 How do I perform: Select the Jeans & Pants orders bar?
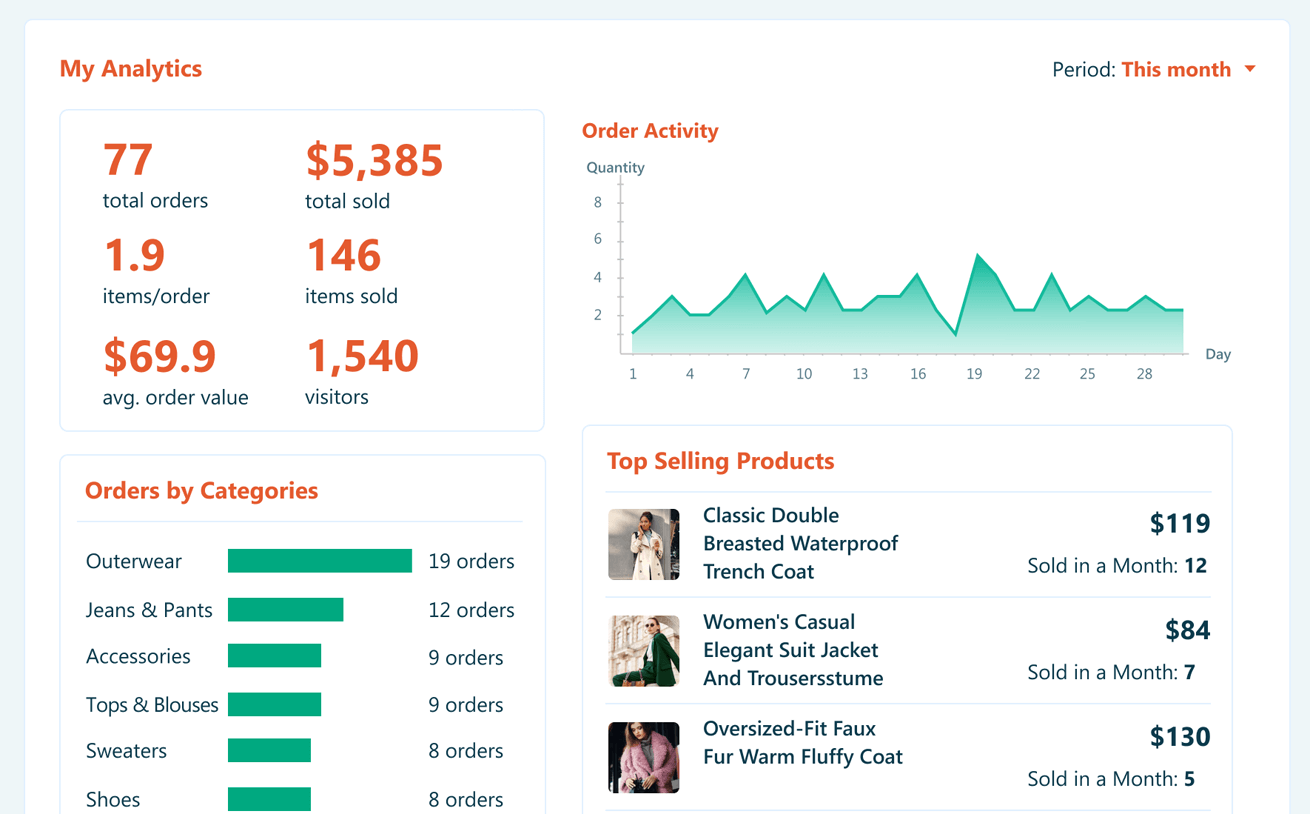(x=286, y=609)
